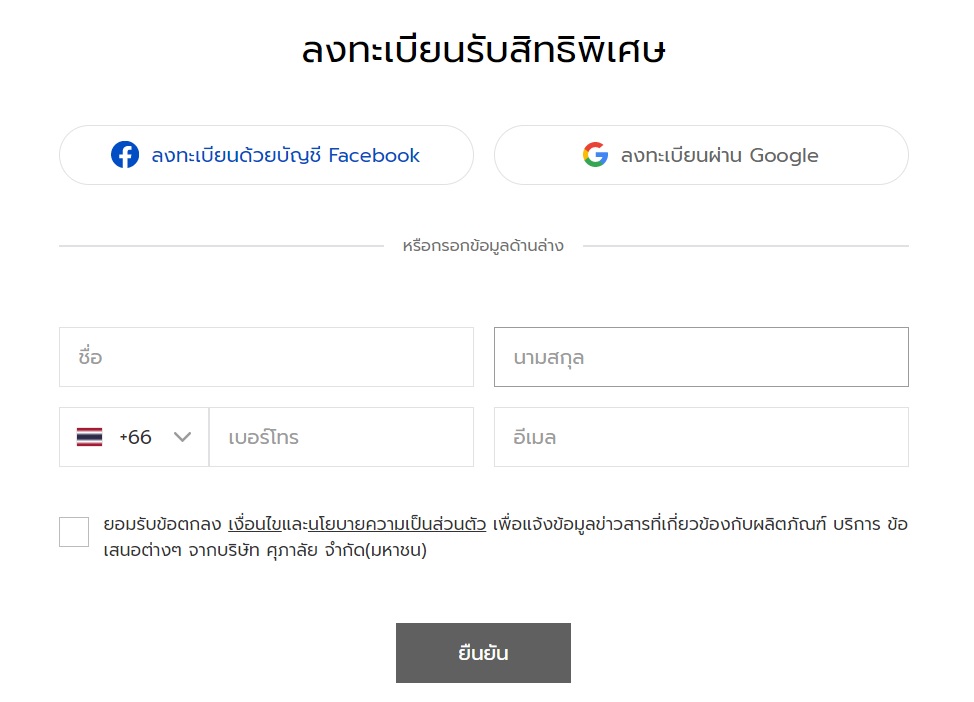Open the เงื่อนไข terms link
Image resolution: width=974 pixels, height=702 pixels.
255,524
